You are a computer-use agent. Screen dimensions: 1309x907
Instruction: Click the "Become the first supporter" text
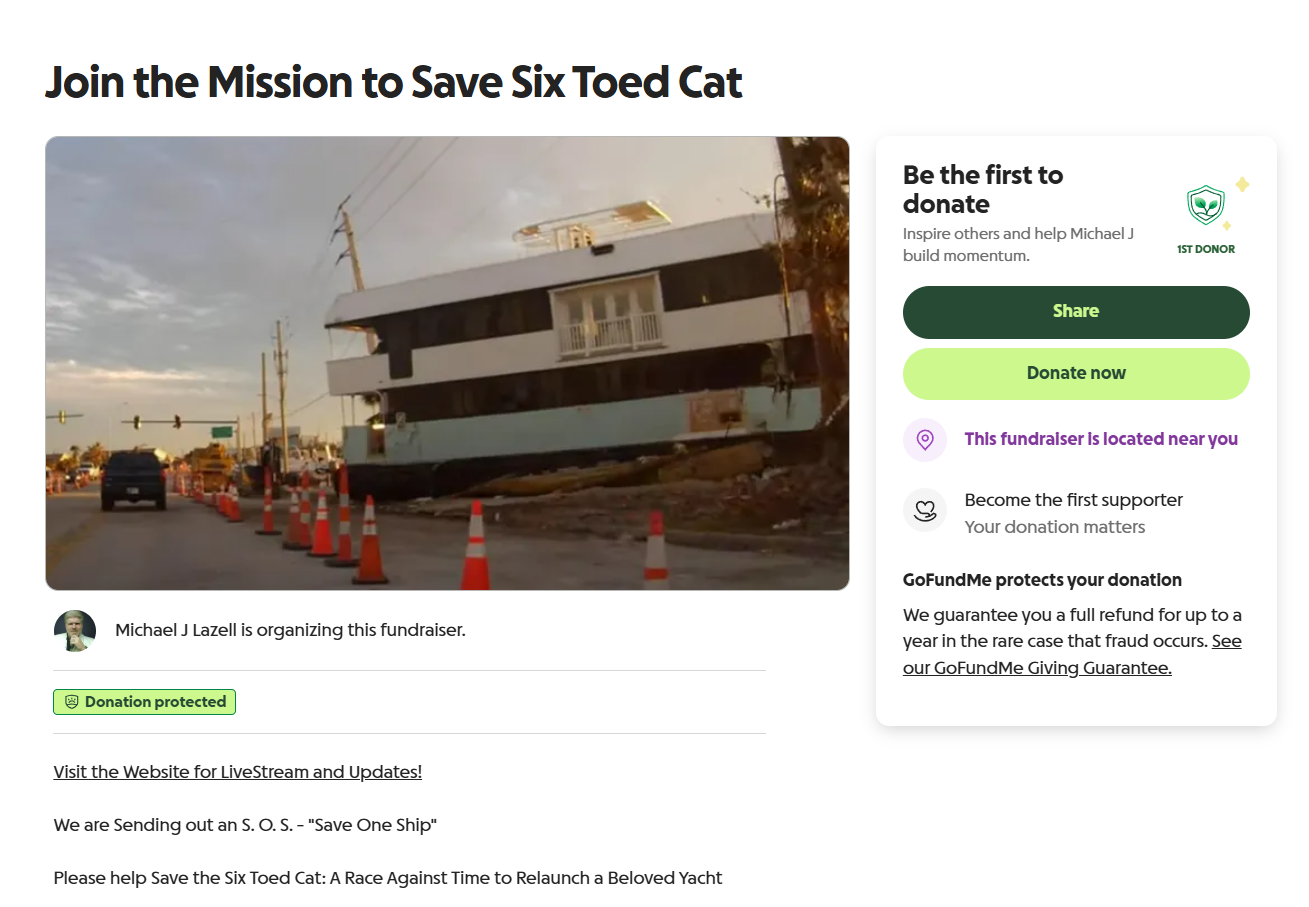[x=1073, y=500]
